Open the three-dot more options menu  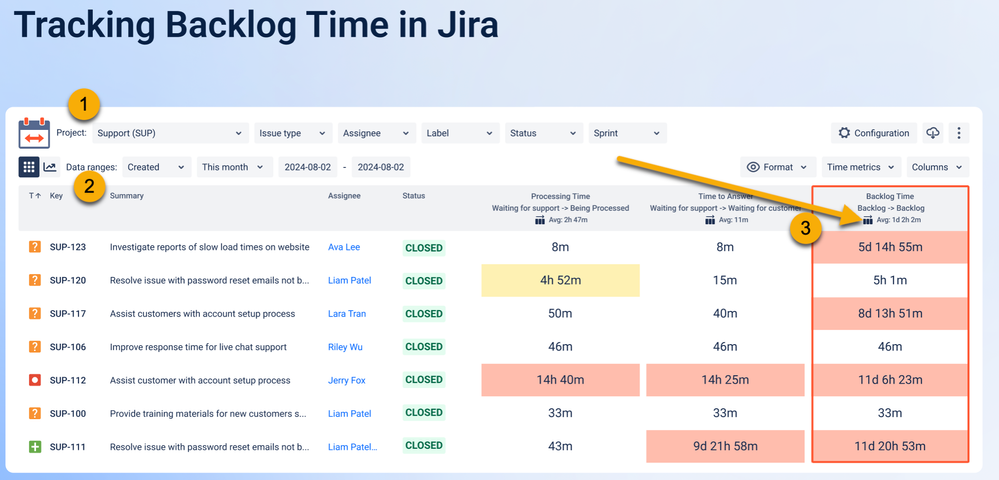pyautogui.click(x=959, y=133)
